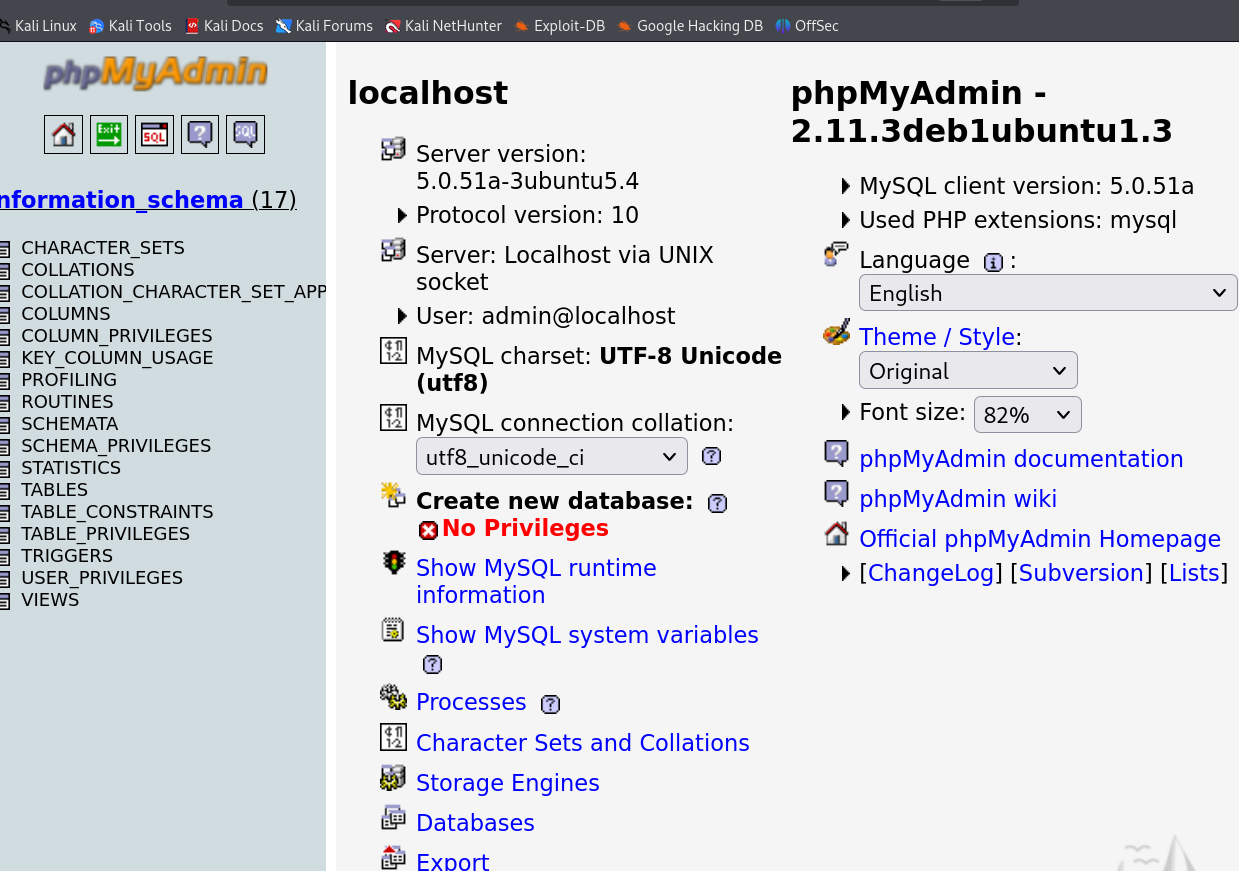This screenshot has width=1239, height=871.
Task: Select the COLLATIONS table in sidebar
Action: click(78, 270)
